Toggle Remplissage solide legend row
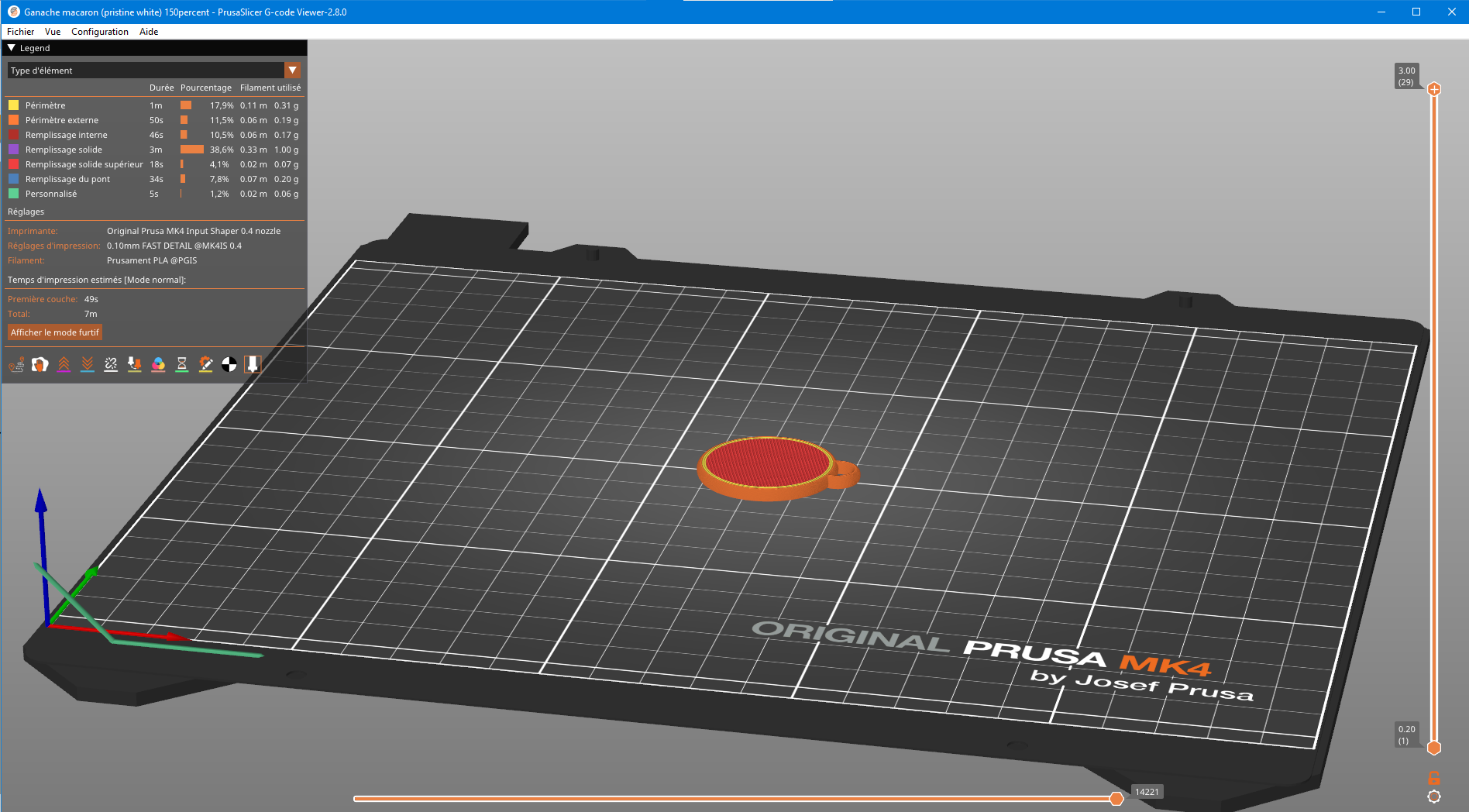 click(154, 150)
